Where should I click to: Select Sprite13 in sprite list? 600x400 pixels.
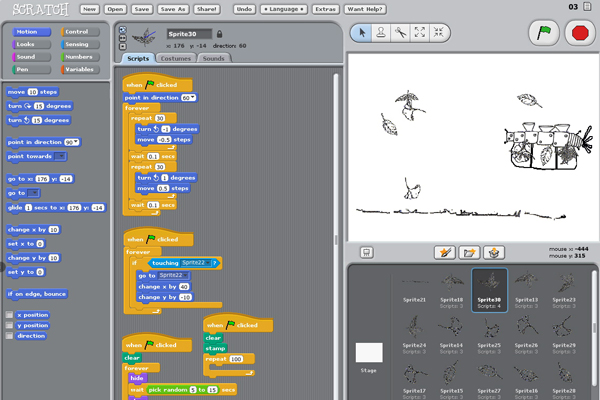[x=527, y=290]
